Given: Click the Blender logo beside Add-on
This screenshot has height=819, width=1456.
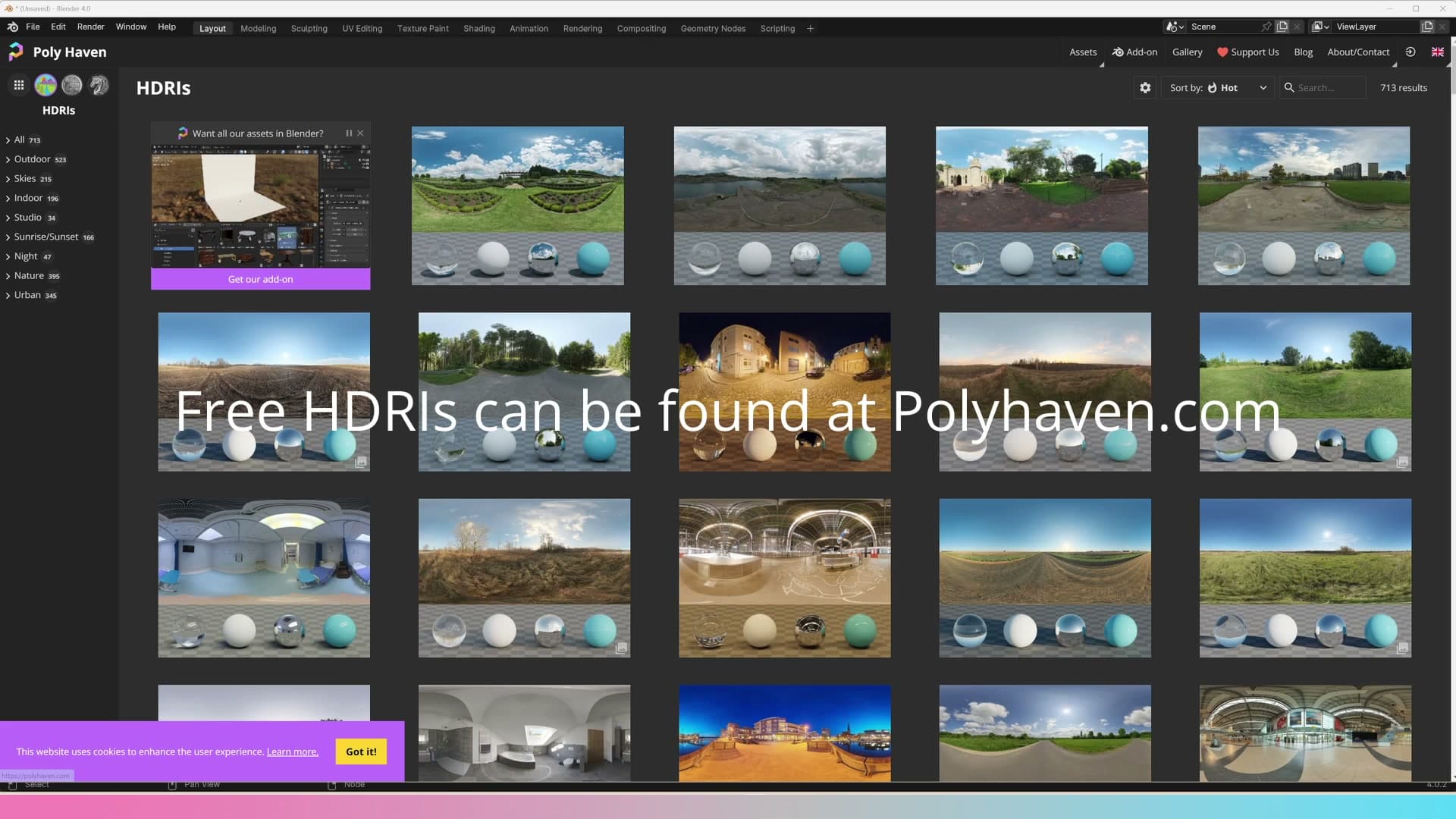Looking at the screenshot, I should click(1118, 52).
